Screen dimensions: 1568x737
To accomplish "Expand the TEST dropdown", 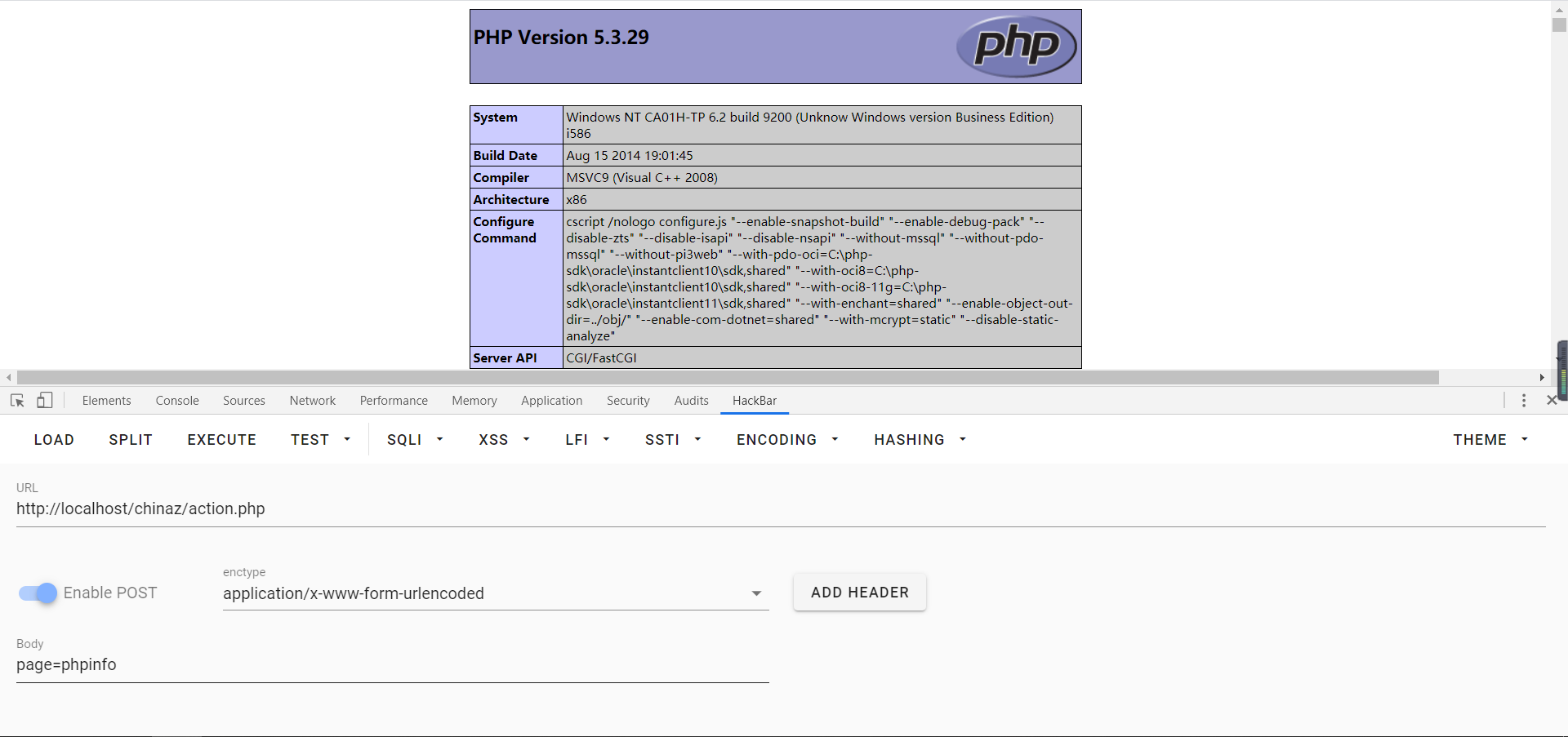I will pyautogui.click(x=321, y=440).
